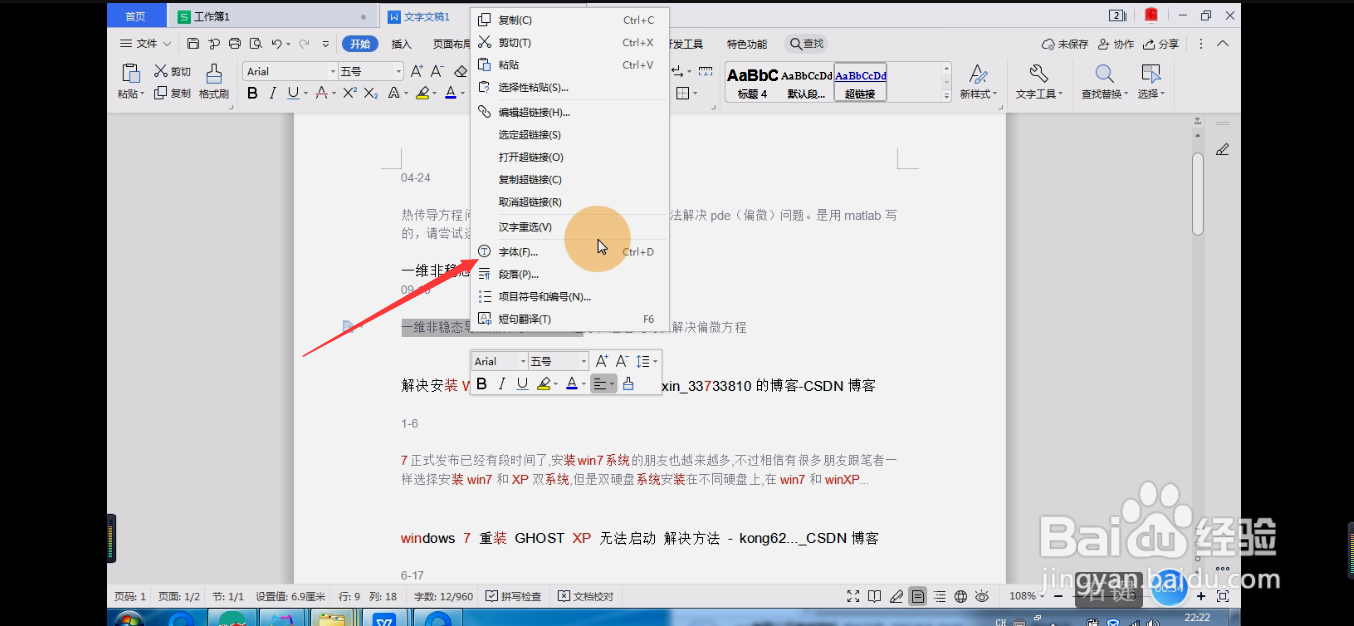1354x626 pixels.
Task: Apply bold formatting in the ribbon
Action: click(252, 92)
